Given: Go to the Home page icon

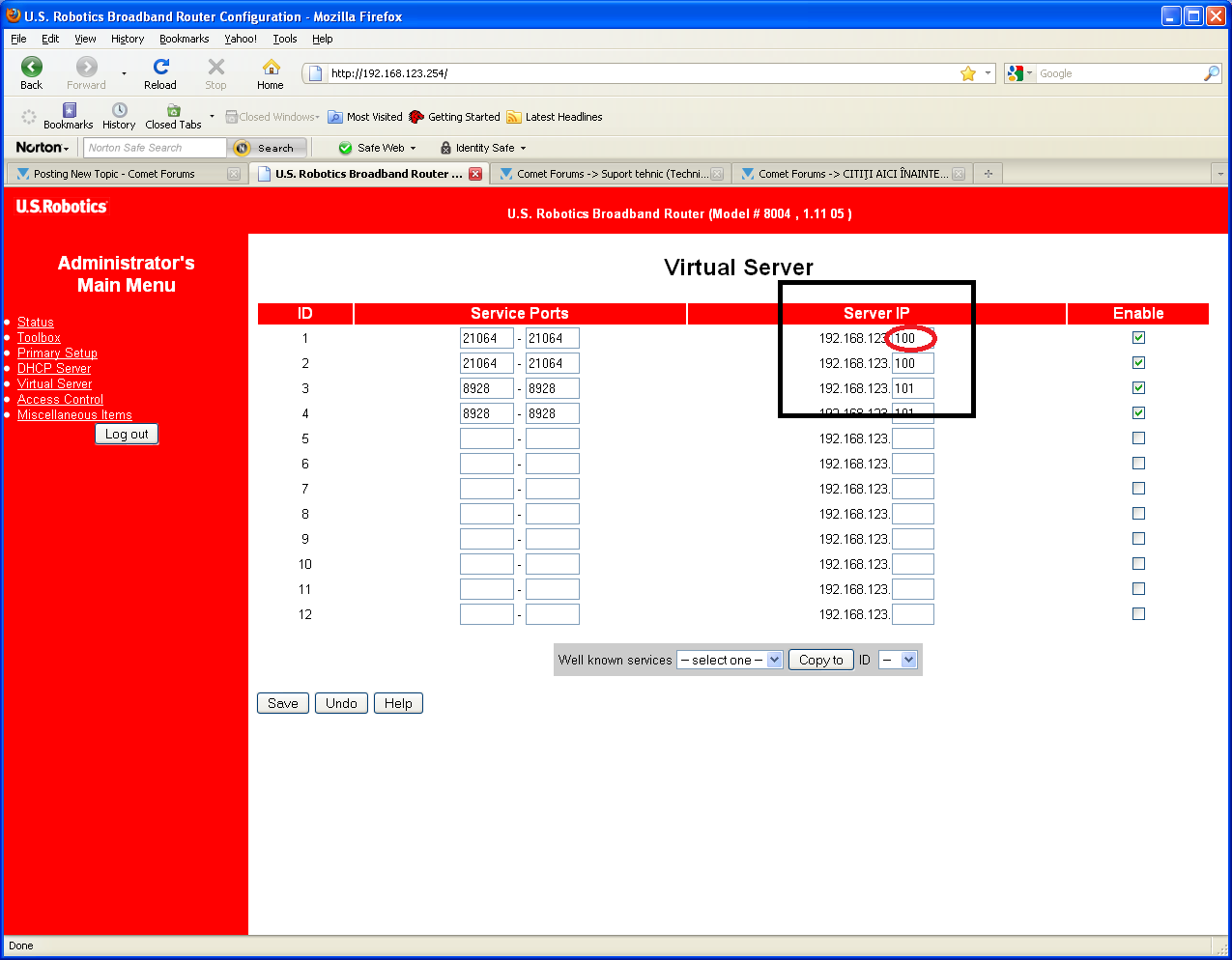Looking at the screenshot, I should point(272,67).
